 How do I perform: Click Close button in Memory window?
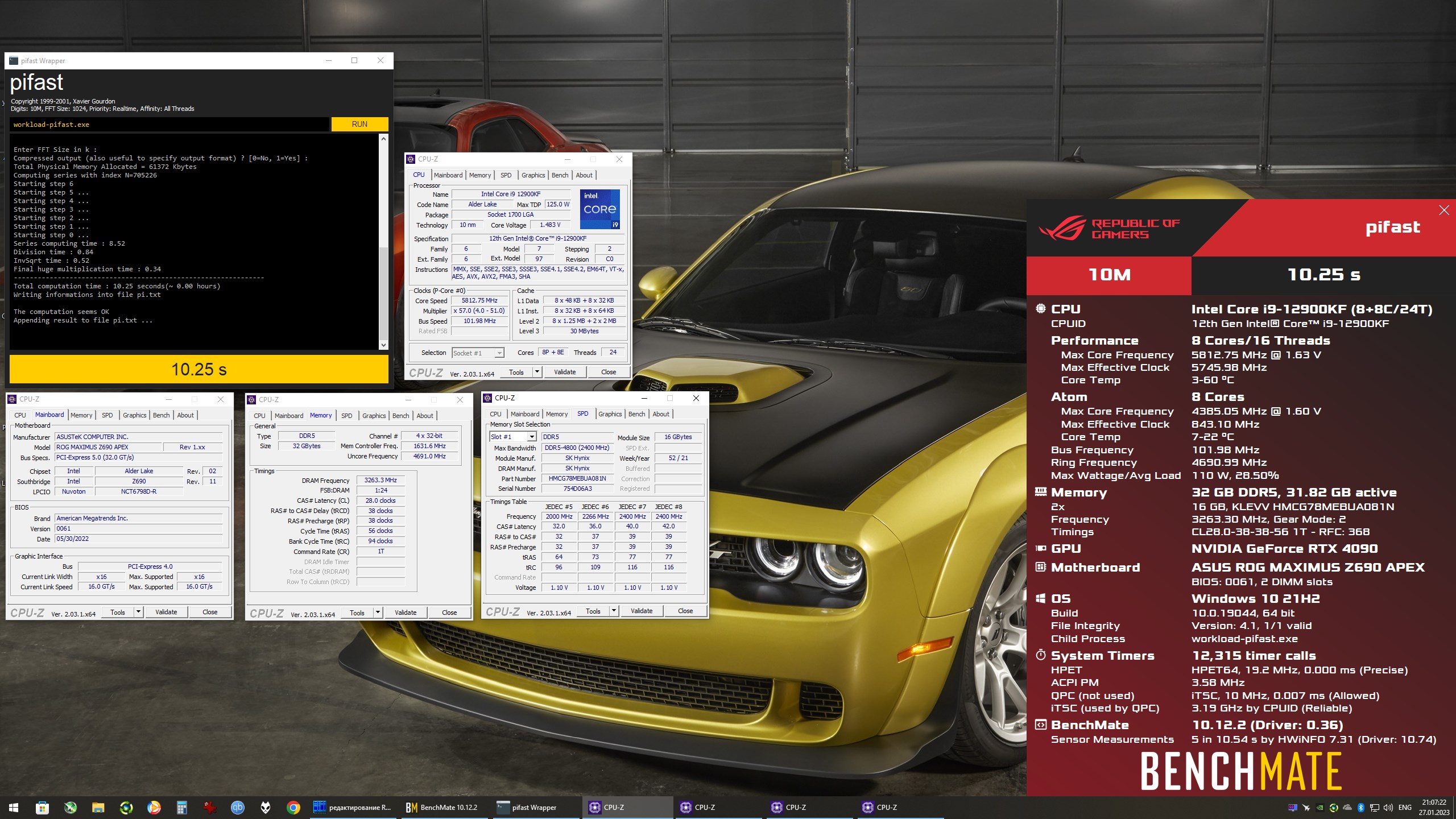449,613
